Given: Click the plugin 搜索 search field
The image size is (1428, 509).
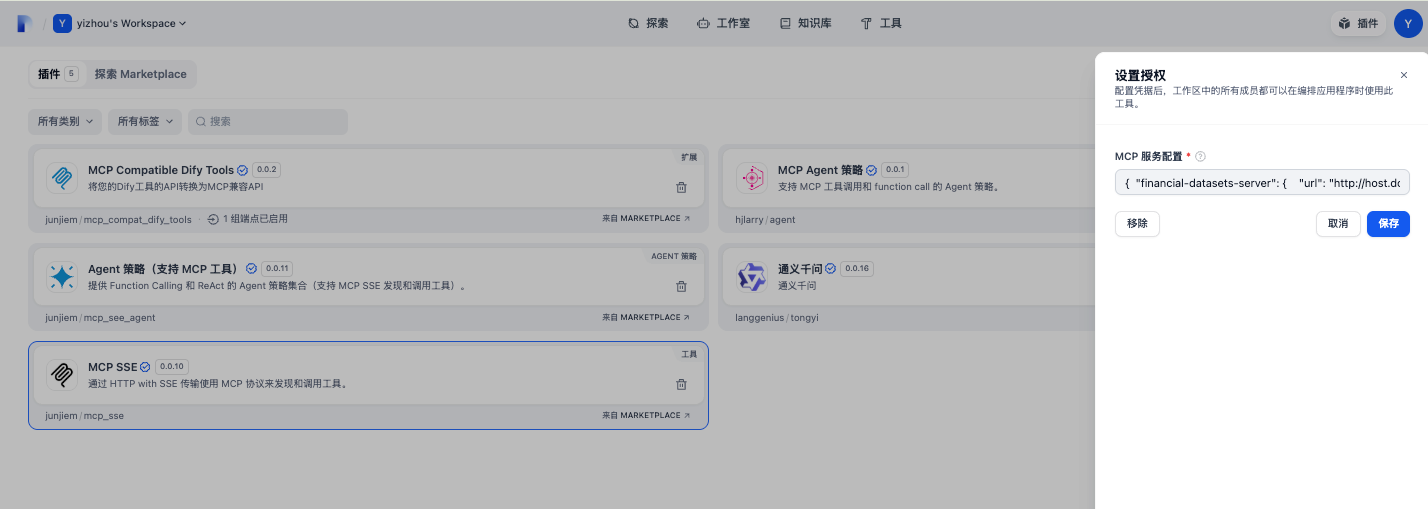Looking at the screenshot, I should 268,121.
